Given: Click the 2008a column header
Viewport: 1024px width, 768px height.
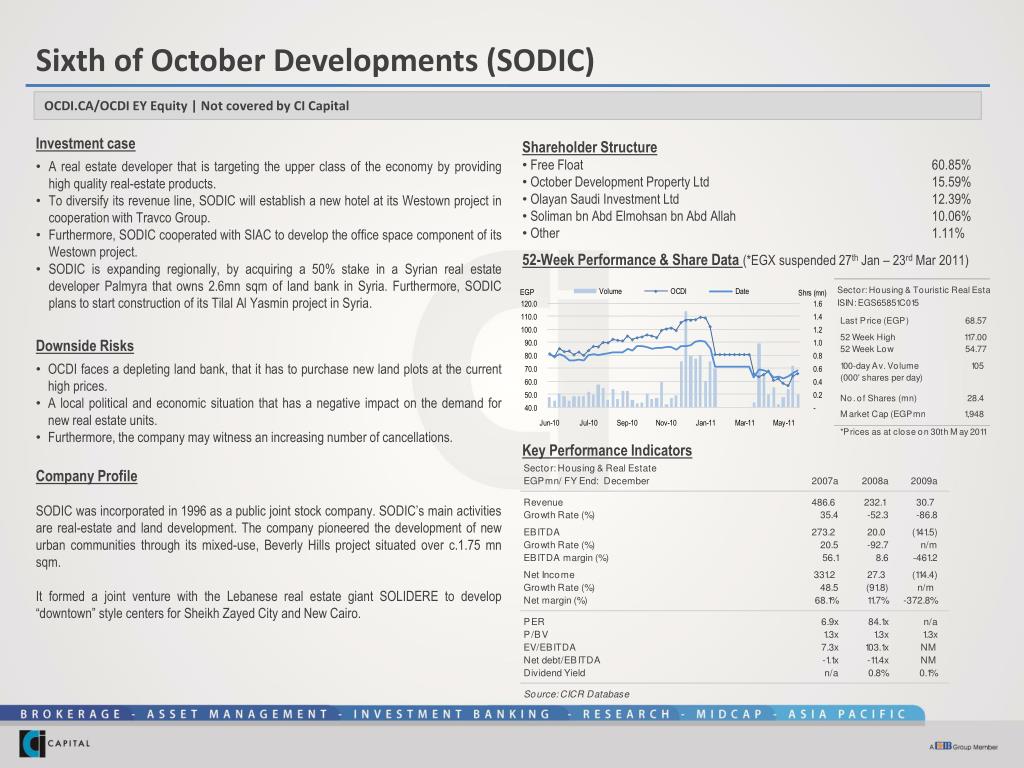Looking at the screenshot, I should [x=875, y=481].
